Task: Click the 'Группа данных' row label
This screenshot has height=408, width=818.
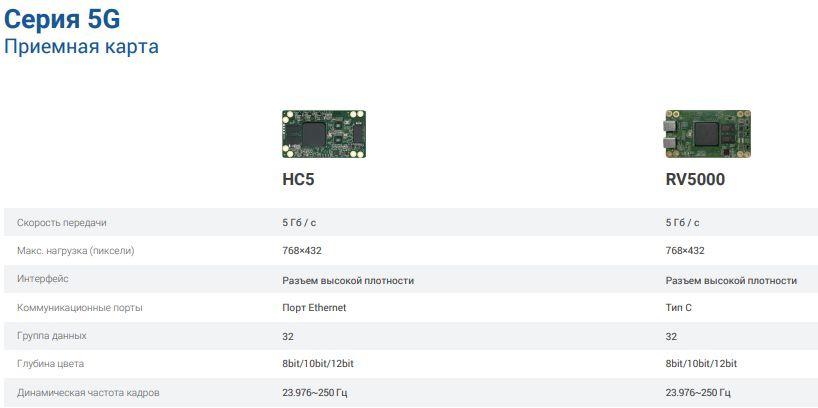Action: click(x=52, y=336)
